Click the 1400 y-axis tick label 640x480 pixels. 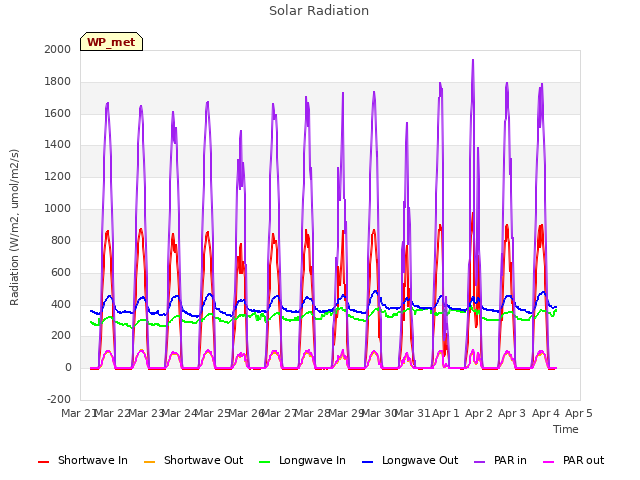tap(58, 144)
